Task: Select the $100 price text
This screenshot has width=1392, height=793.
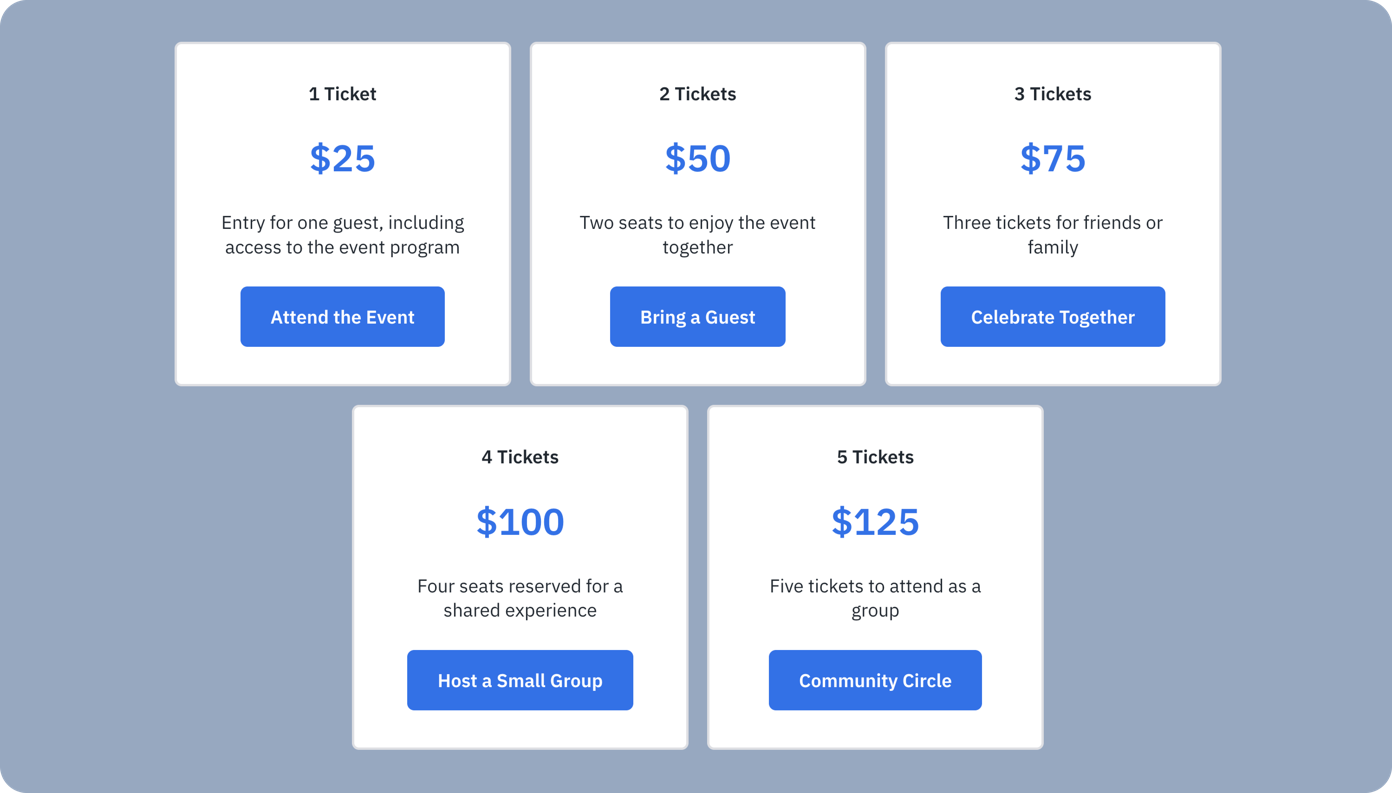Action: pyautogui.click(x=520, y=522)
